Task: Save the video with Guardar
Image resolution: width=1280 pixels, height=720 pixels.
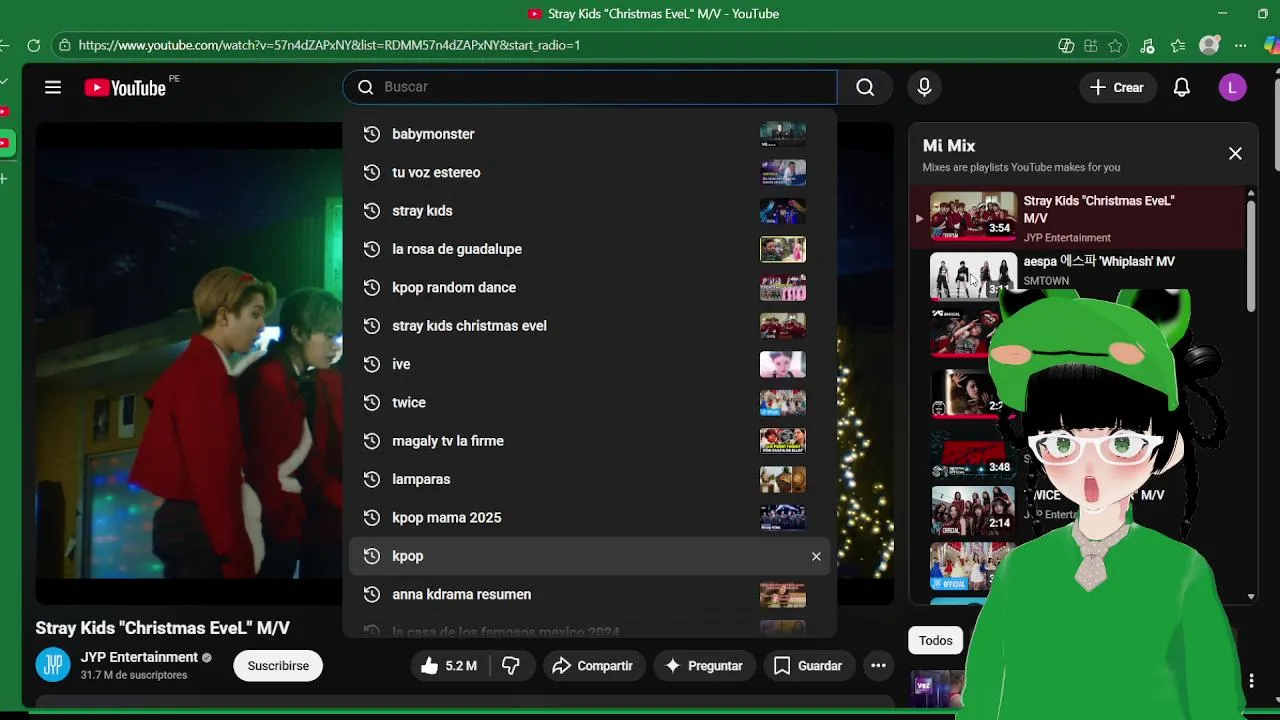Action: pyautogui.click(x=808, y=665)
